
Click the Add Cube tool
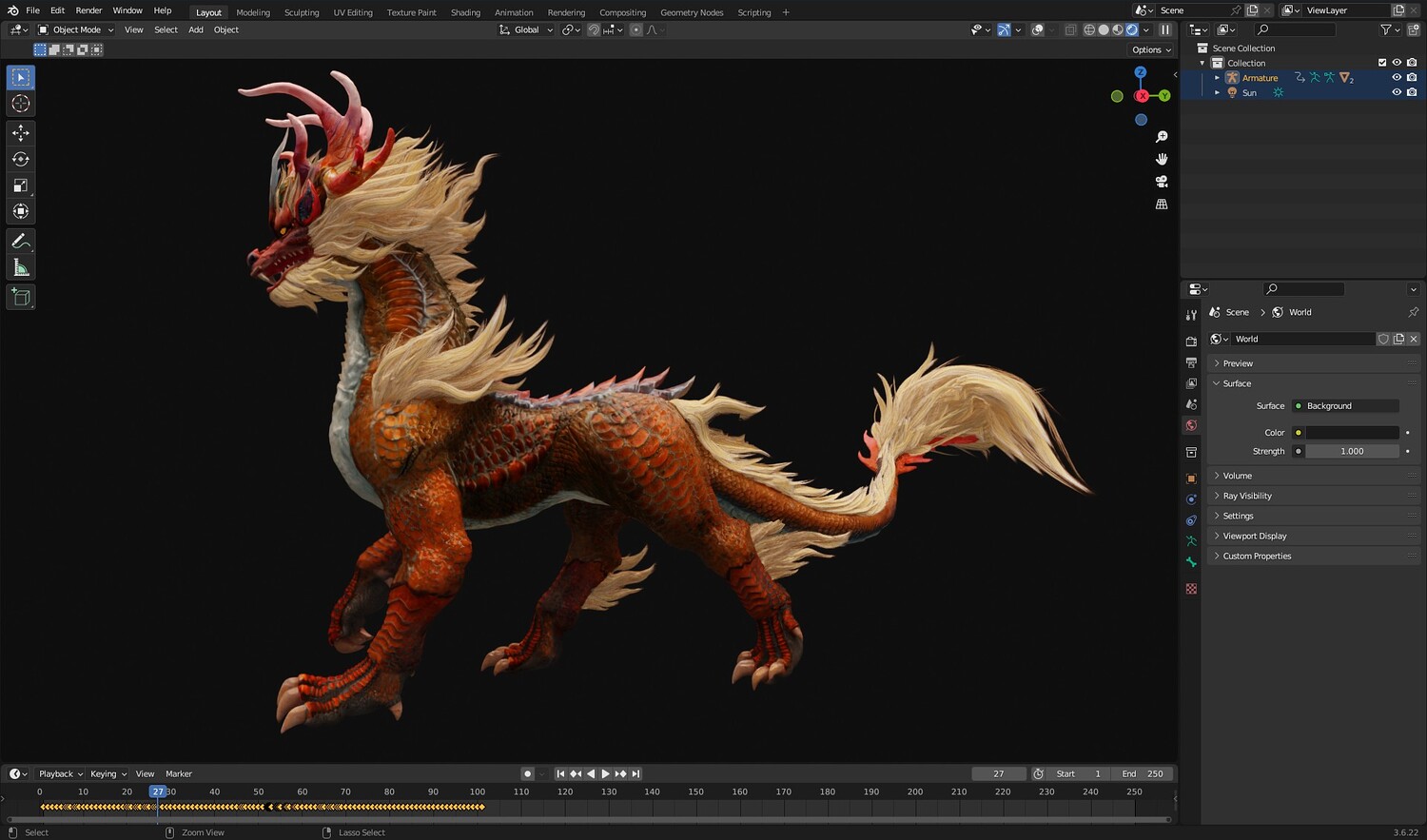[21, 298]
